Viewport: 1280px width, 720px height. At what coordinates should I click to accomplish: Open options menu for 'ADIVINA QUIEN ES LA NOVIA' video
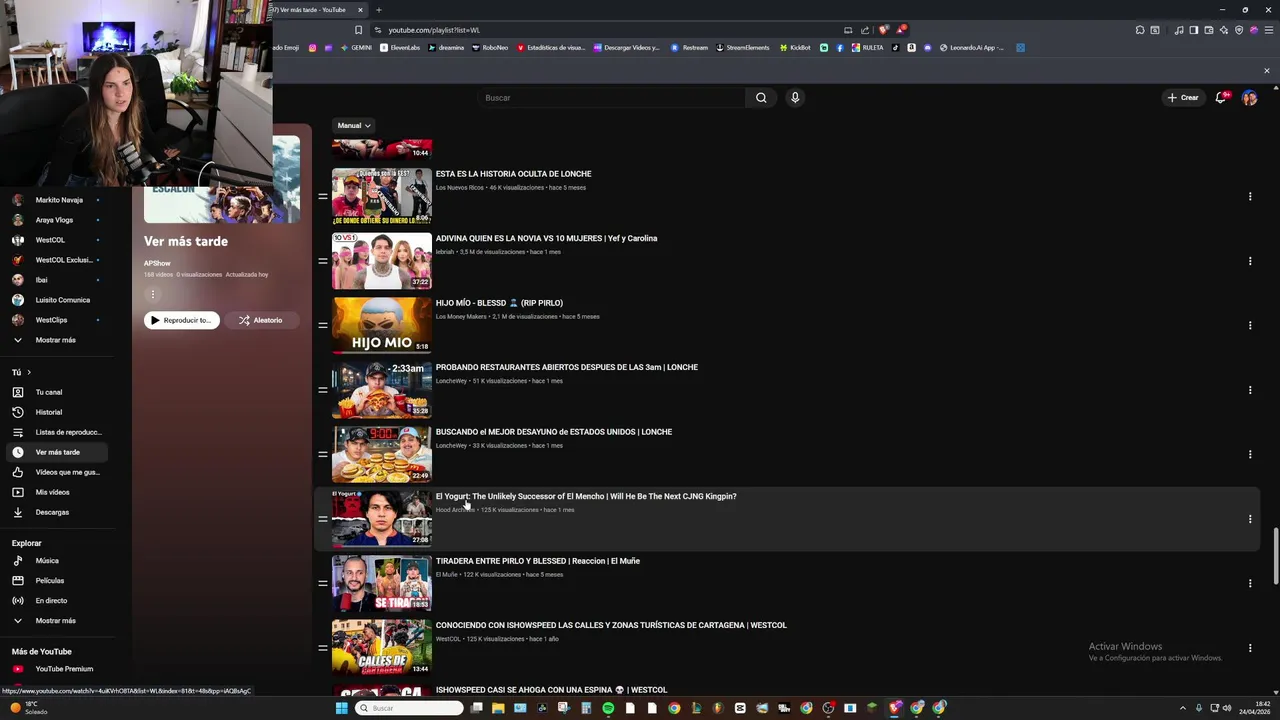tap(1250, 261)
